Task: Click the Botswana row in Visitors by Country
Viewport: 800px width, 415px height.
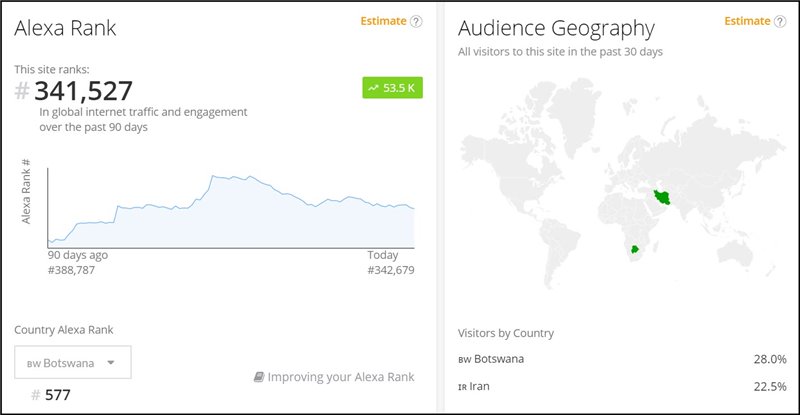Action: coord(622,359)
